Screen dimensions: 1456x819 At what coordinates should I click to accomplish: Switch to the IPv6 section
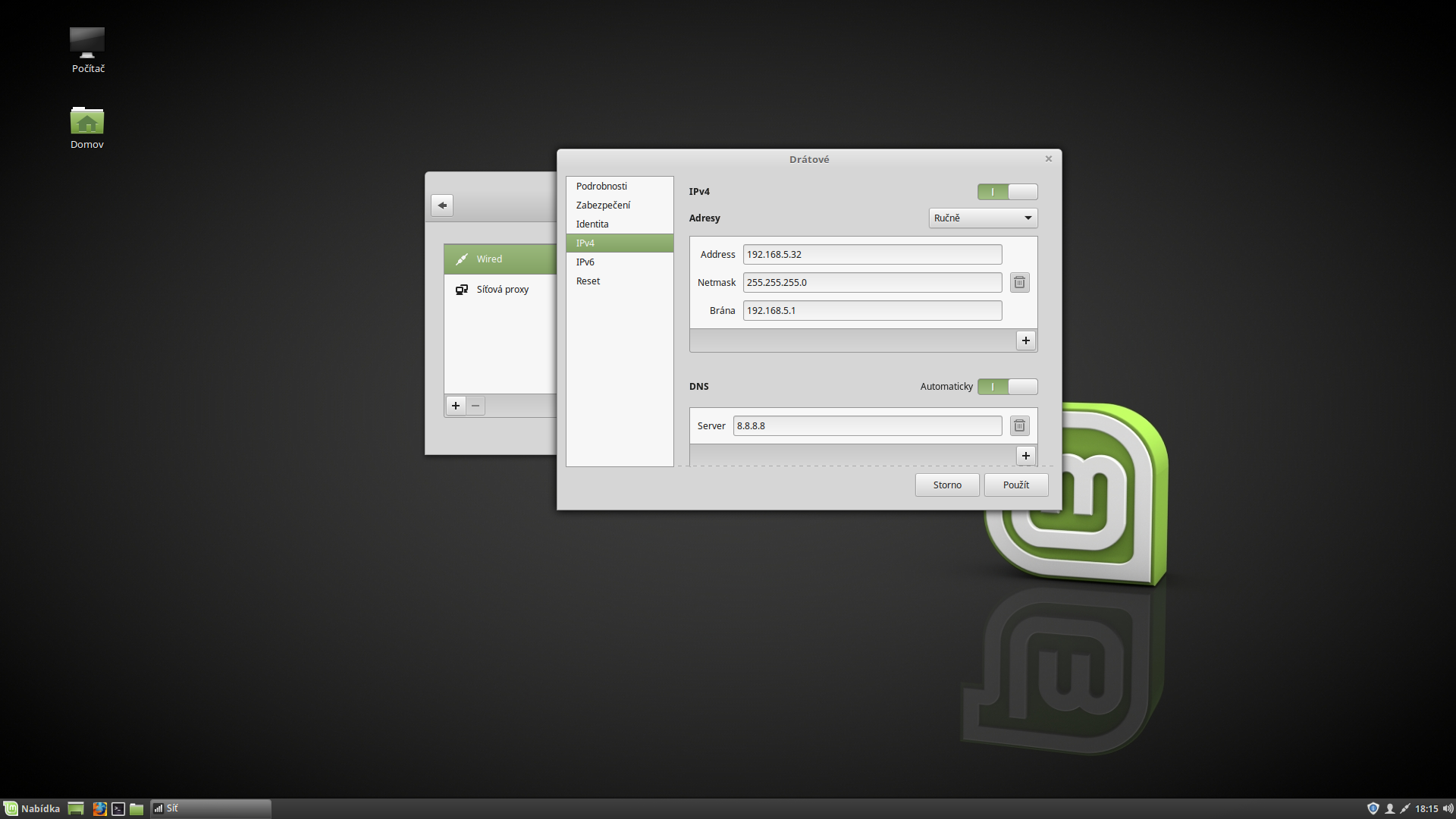point(585,262)
